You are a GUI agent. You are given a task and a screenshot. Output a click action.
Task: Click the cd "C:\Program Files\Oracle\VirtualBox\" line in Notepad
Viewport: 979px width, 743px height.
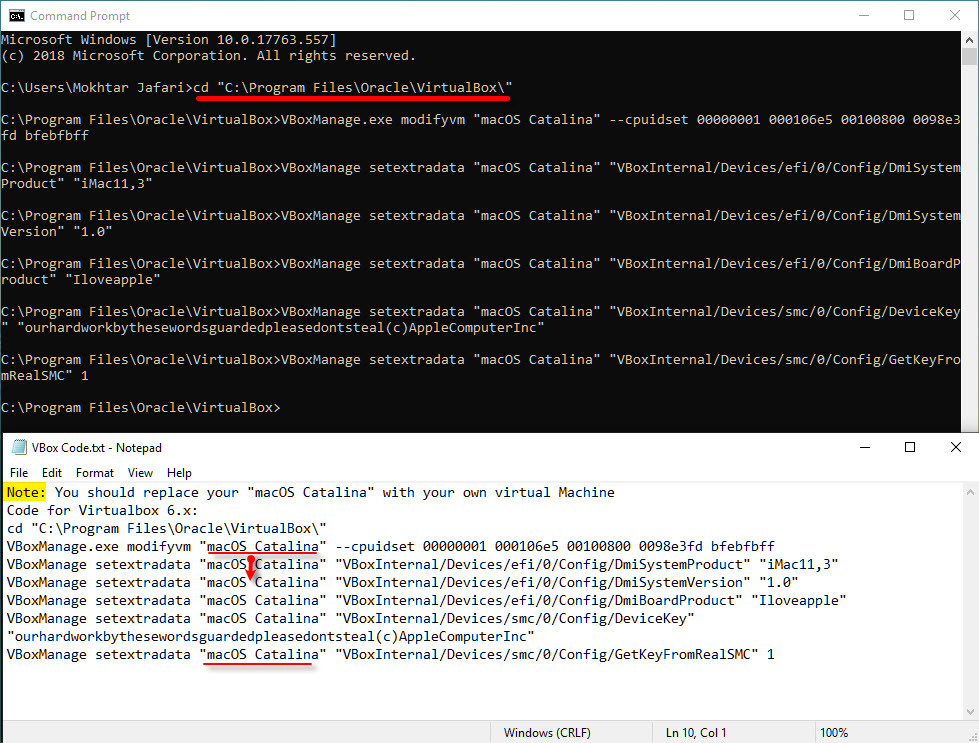point(166,528)
